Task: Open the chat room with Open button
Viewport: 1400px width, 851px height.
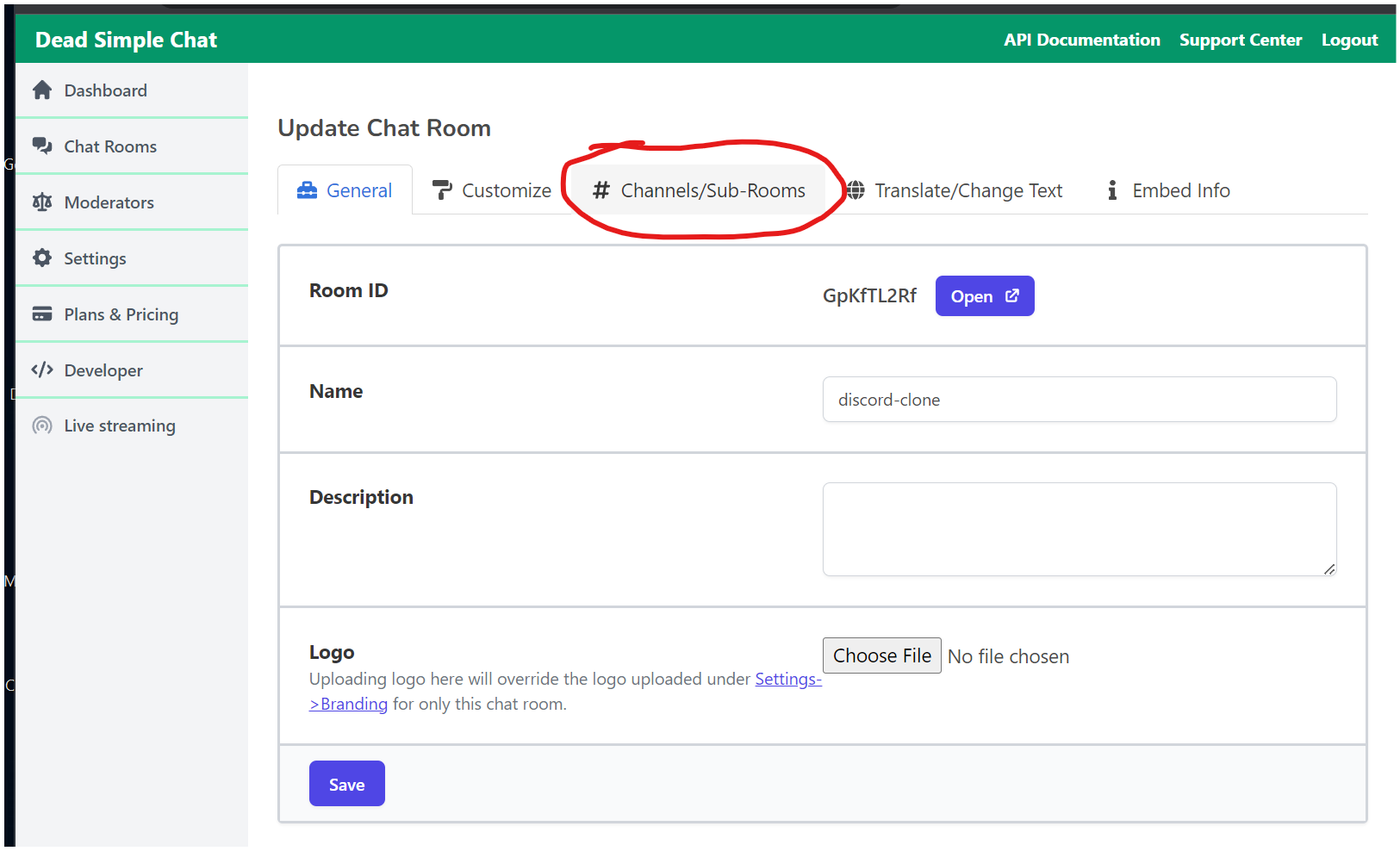Action: click(985, 295)
